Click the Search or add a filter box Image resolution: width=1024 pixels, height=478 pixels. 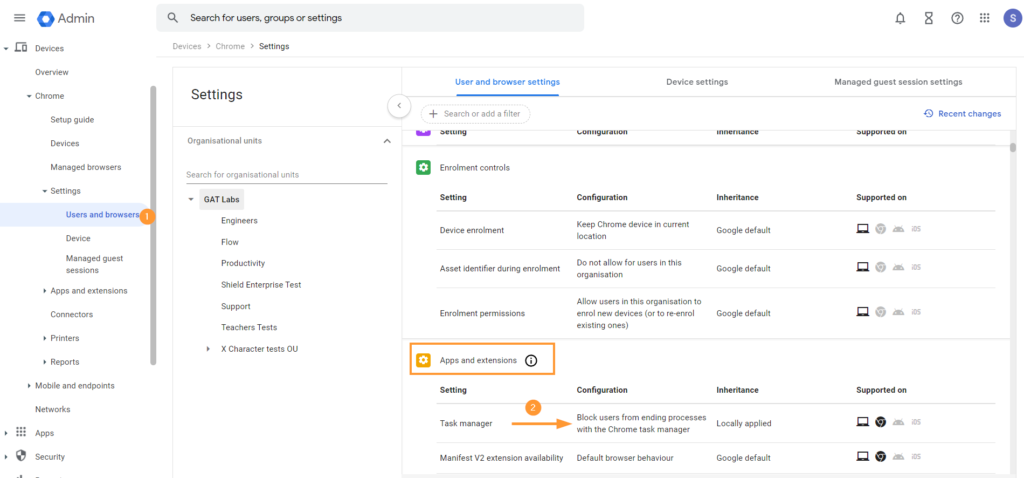[475, 114]
